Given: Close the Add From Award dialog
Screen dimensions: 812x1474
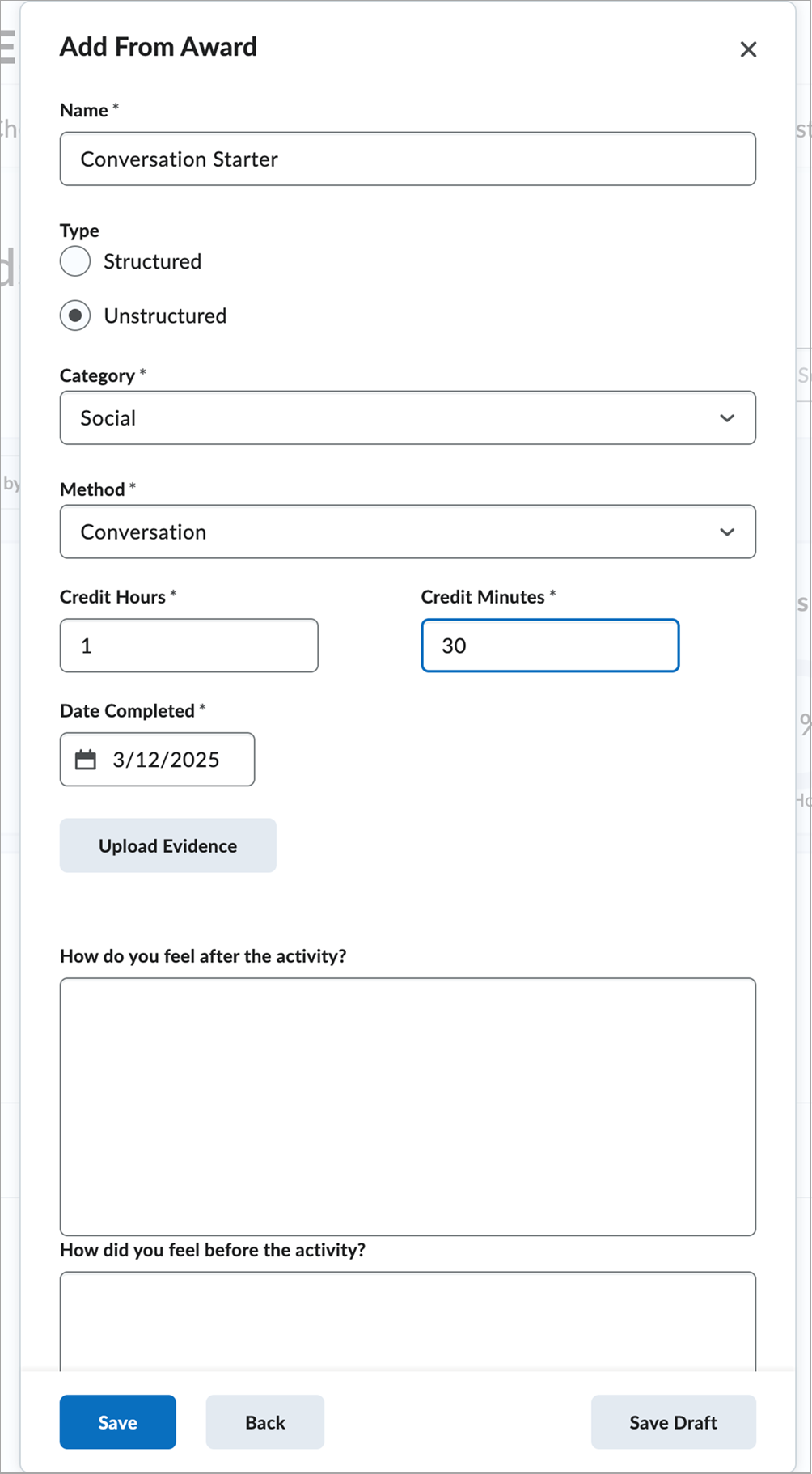Looking at the screenshot, I should tap(748, 49).
